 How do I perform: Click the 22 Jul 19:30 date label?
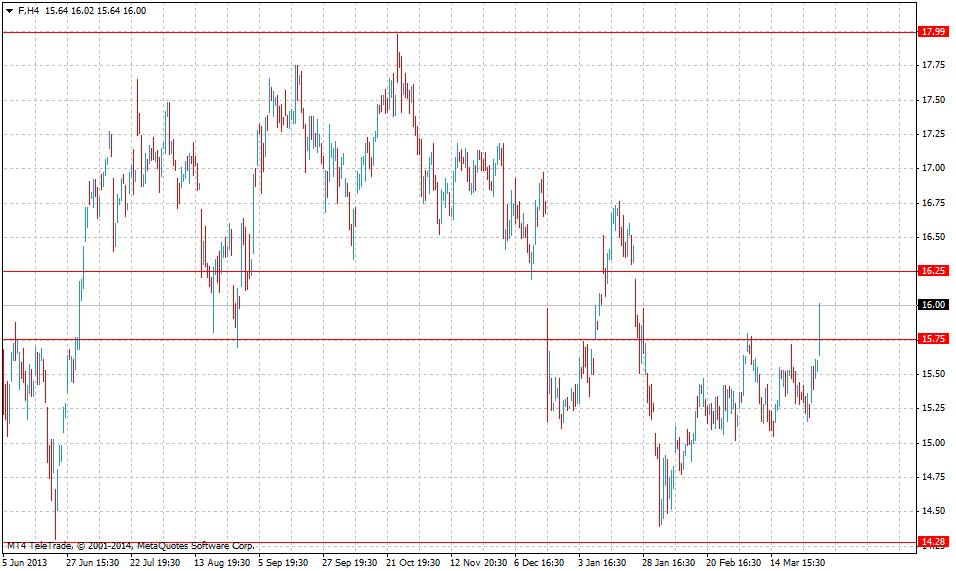(x=155, y=562)
